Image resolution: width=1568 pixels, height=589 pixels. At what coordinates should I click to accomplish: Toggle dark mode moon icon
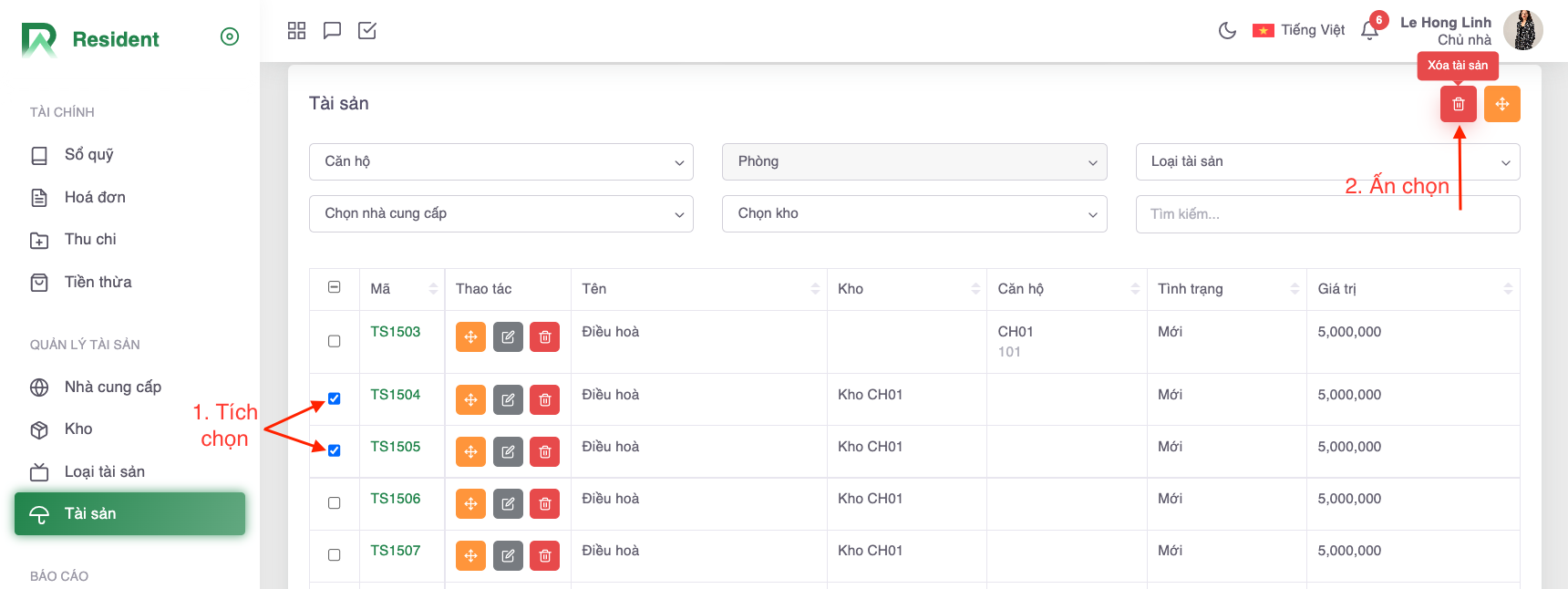1227,31
